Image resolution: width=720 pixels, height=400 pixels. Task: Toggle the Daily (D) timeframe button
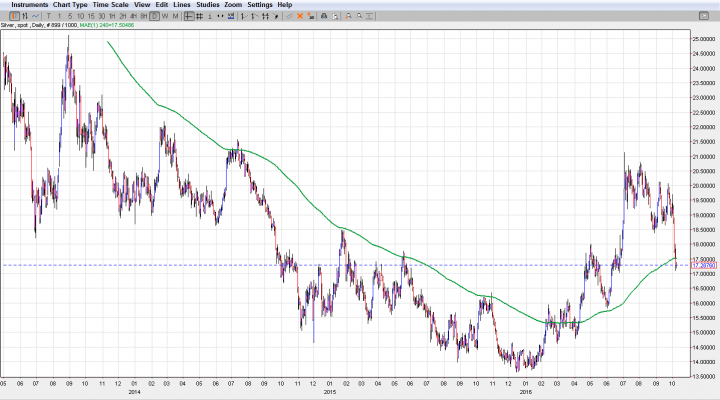153,17
